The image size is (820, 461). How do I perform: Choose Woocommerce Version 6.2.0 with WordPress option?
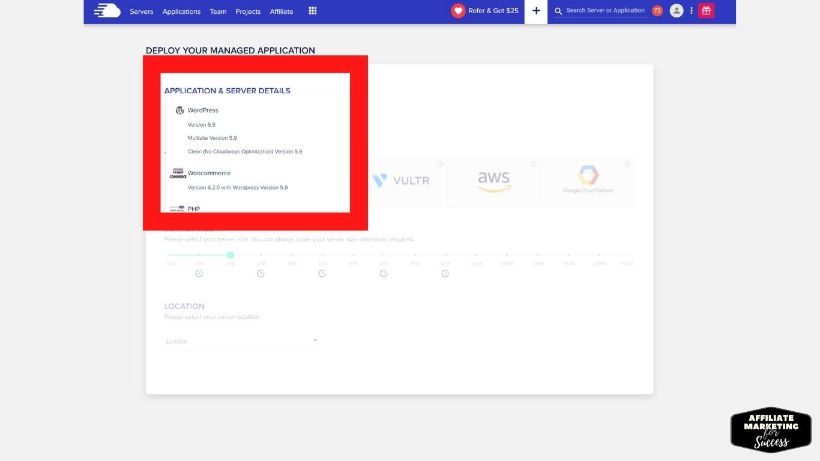point(237,188)
